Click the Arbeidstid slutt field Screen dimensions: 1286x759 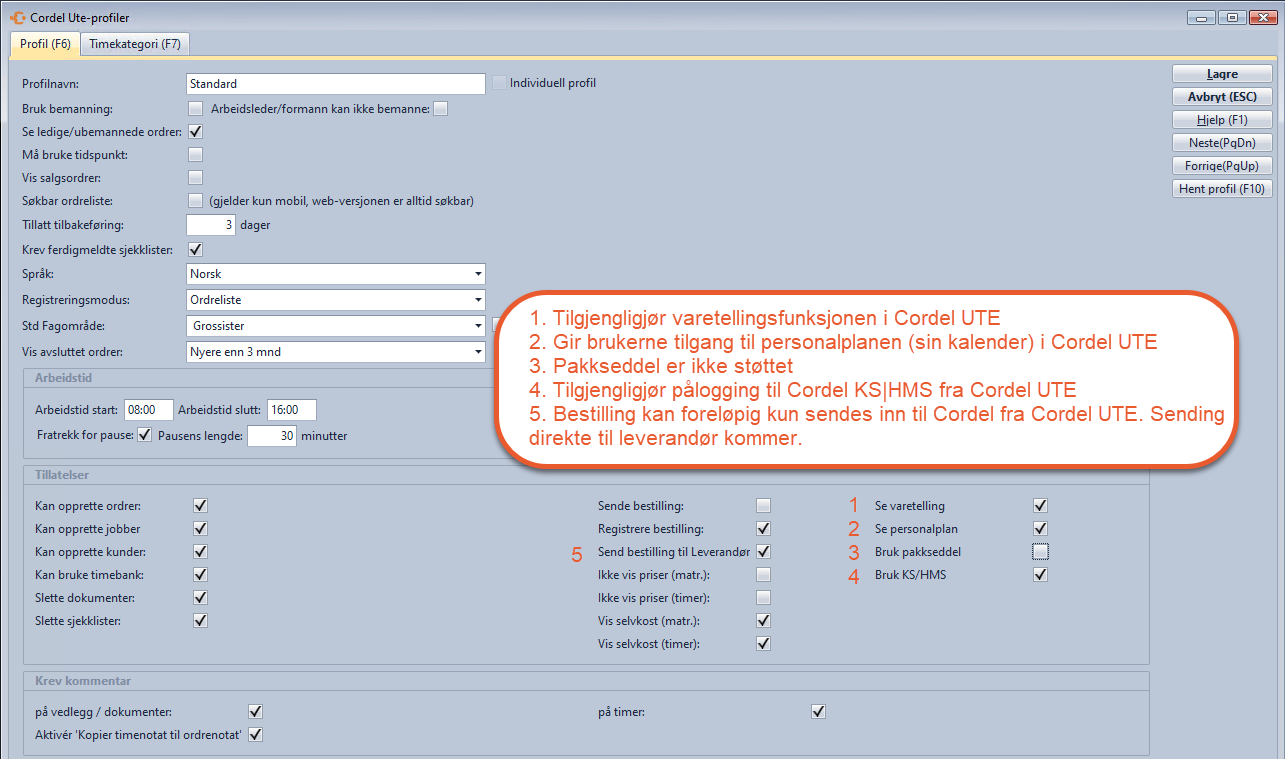point(292,409)
